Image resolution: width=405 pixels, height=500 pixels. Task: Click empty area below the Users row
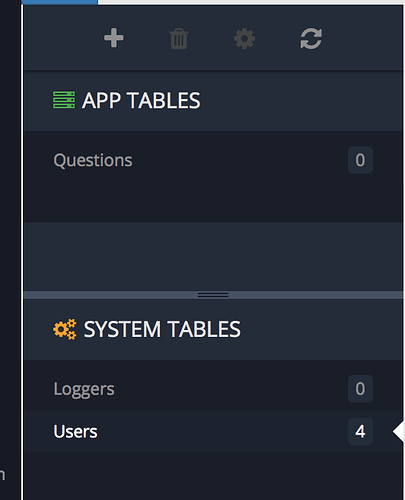click(213, 477)
